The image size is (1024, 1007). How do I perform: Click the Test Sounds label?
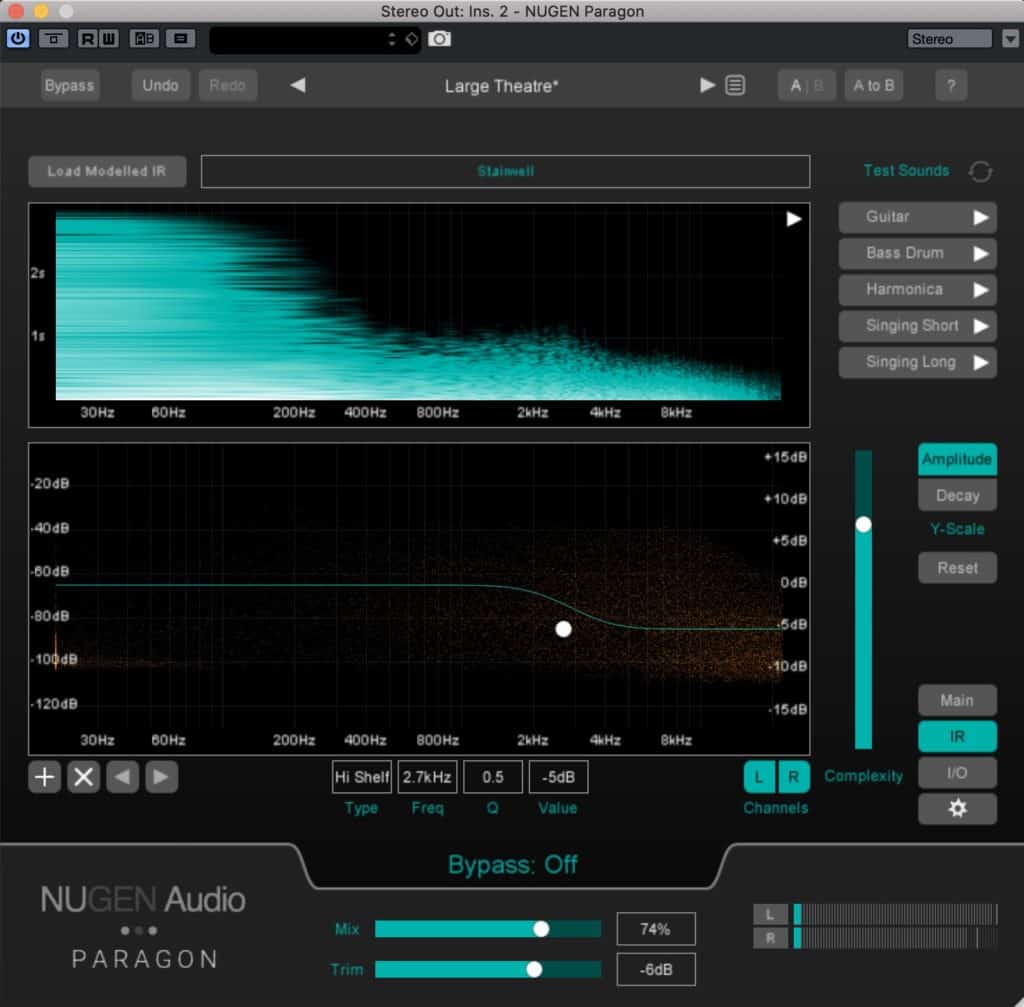point(906,170)
